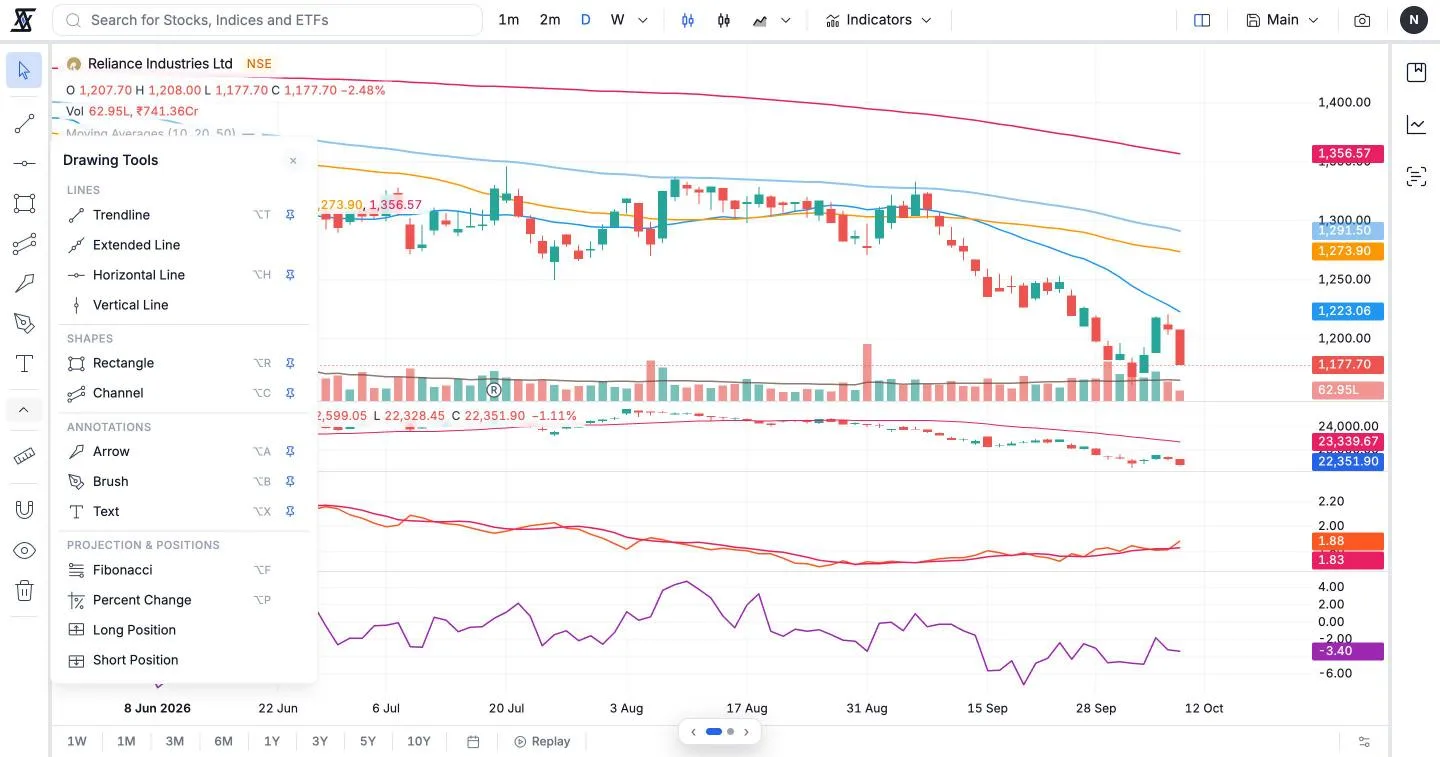This screenshot has height=757, width=1440.
Task: Select the horizontal line sidebar tool
Action: pyautogui.click(x=24, y=163)
